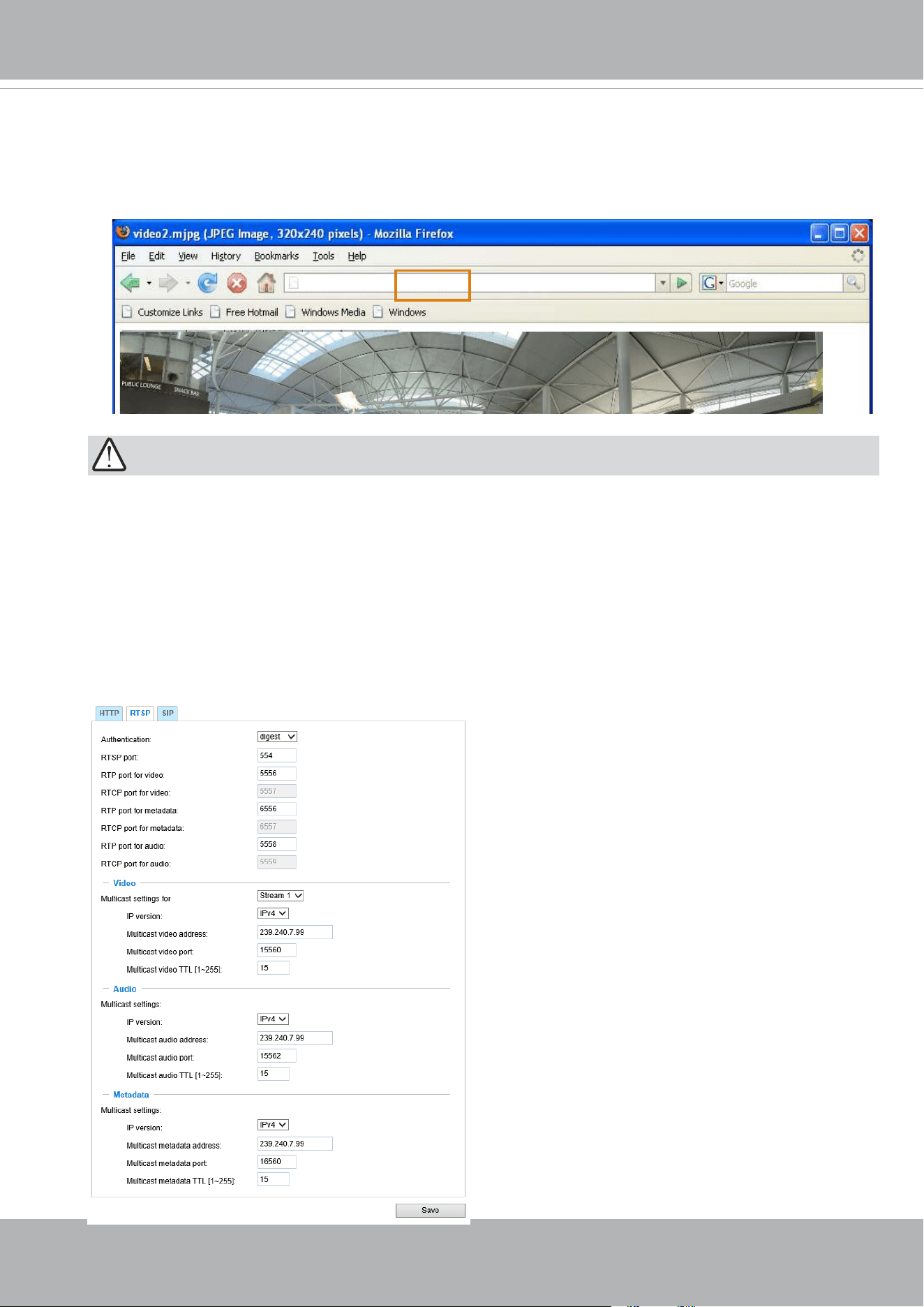Click the Multicast video TTL field
The height and width of the screenshot is (1307, 924).
click(x=274, y=968)
